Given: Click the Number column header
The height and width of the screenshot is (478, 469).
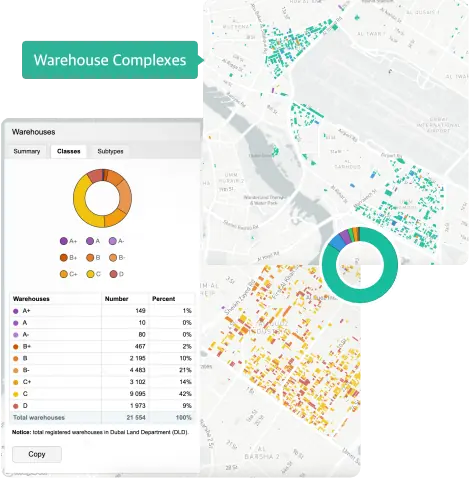Looking at the screenshot, I should click(x=116, y=299).
